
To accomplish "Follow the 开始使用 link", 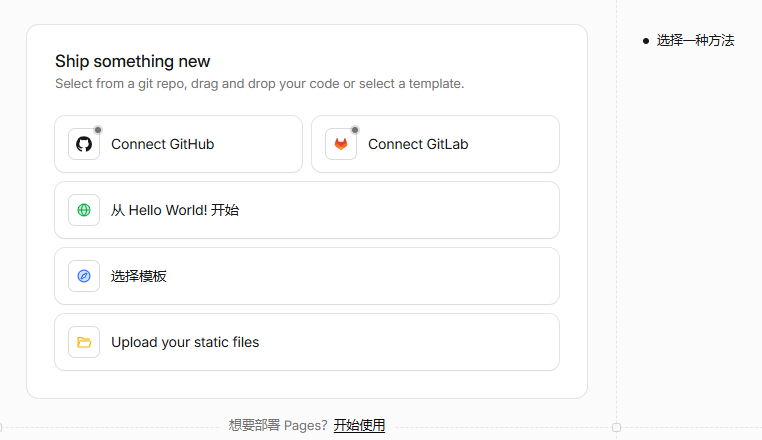I will [359, 425].
